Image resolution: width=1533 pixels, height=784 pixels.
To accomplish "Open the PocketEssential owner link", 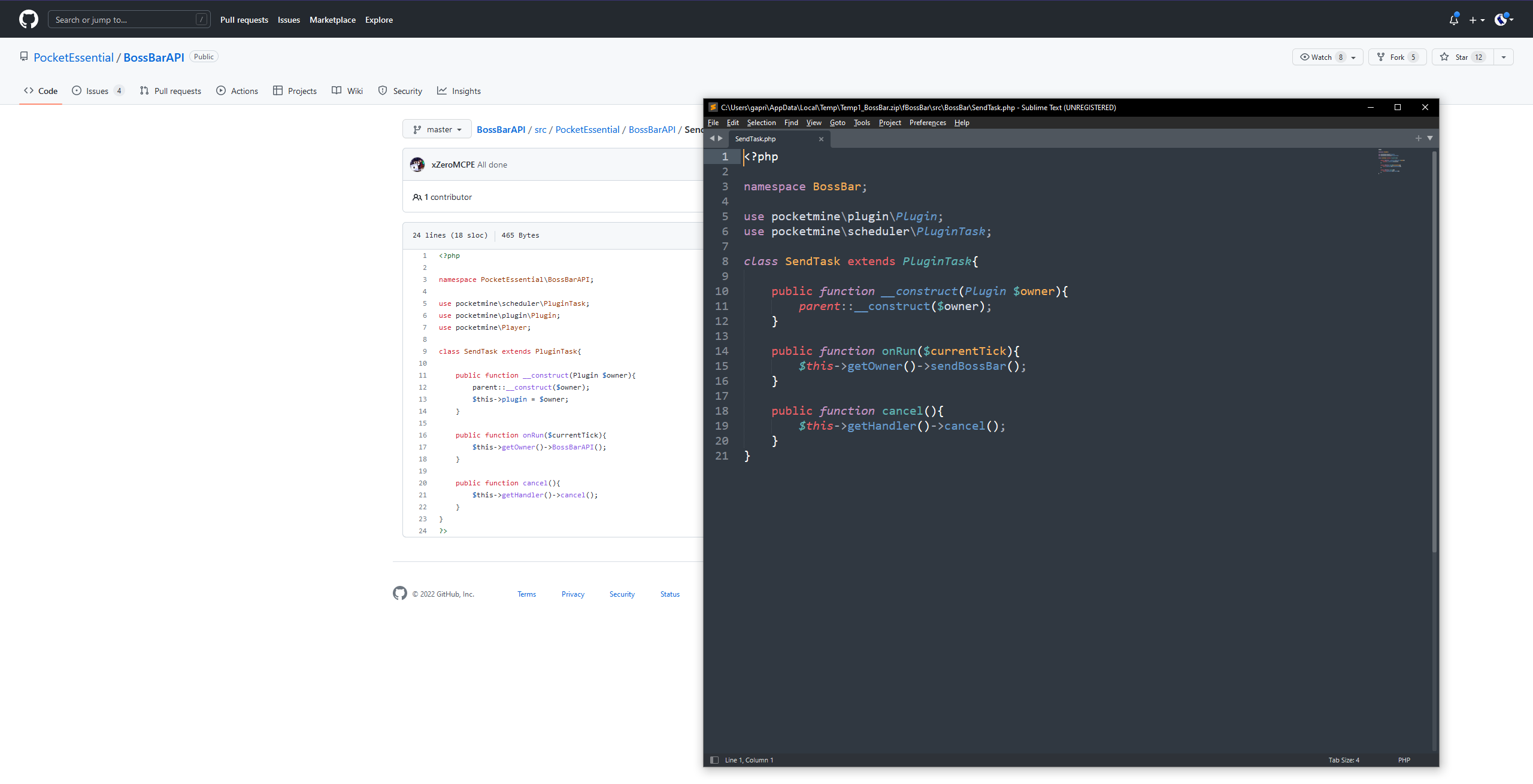I will point(73,57).
